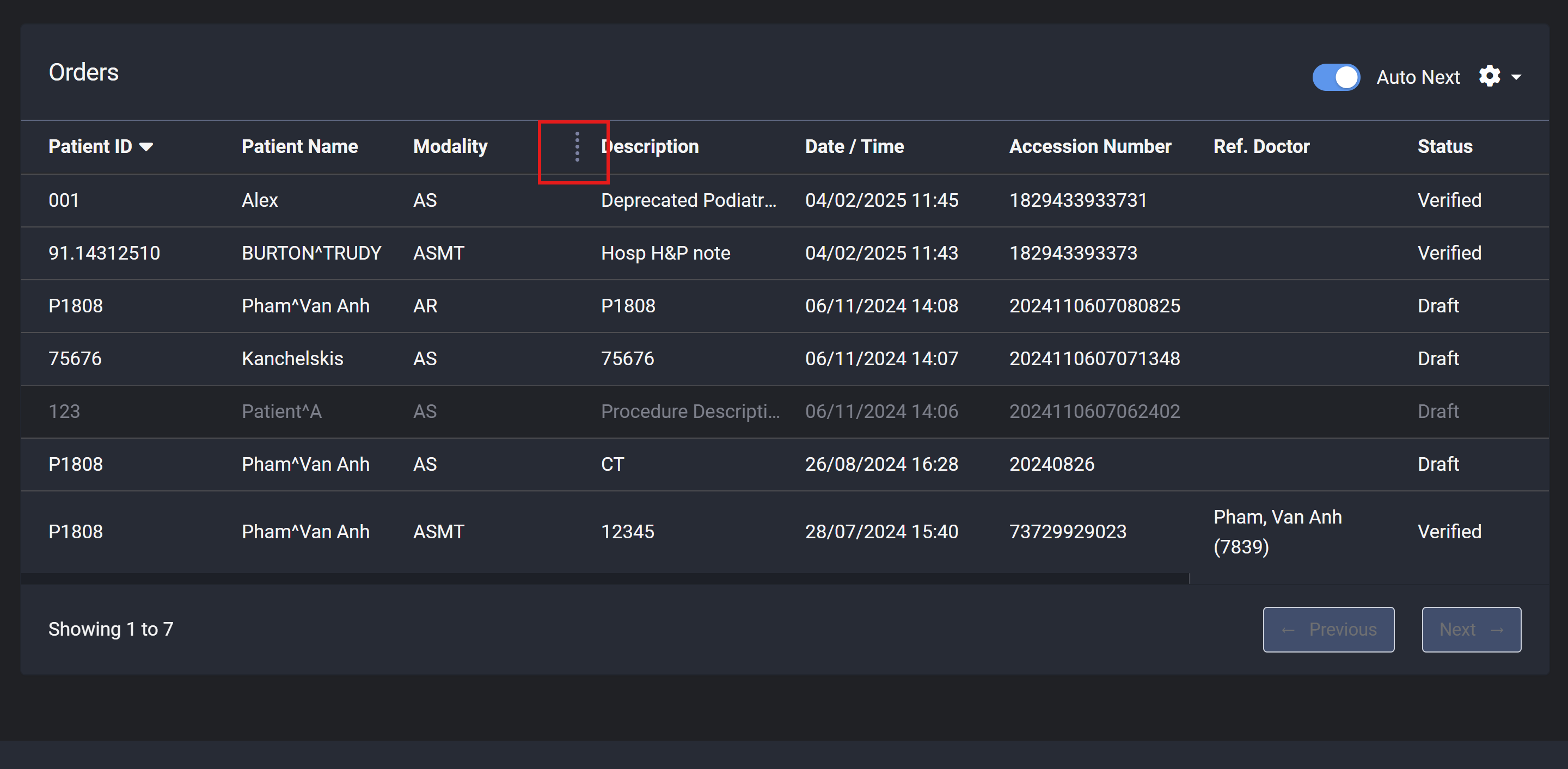Click accession number 2024110607062402

[1094, 412]
